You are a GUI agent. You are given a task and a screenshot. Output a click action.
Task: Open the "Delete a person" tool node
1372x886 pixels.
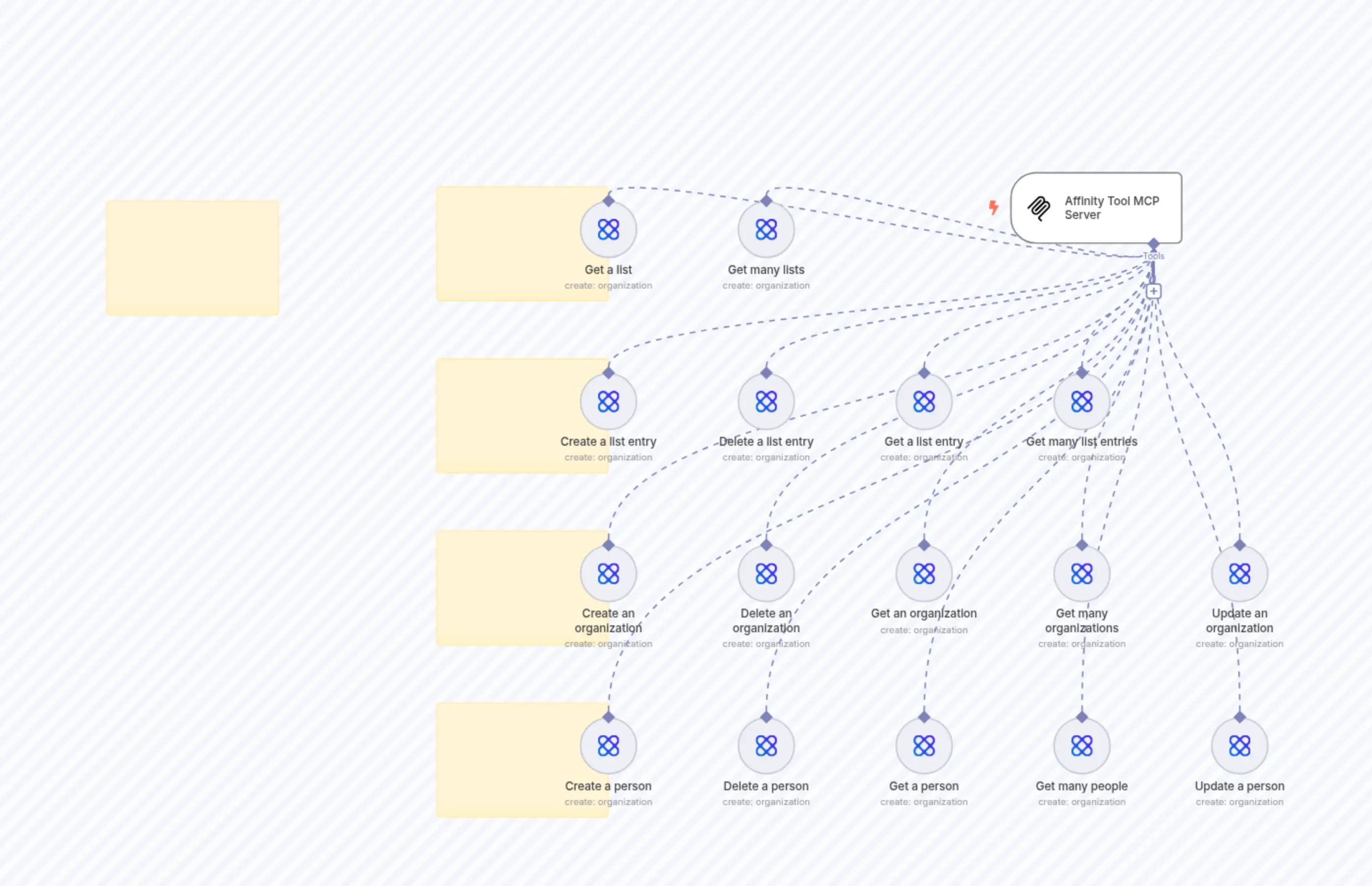pyautogui.click(x=766, y=746)
